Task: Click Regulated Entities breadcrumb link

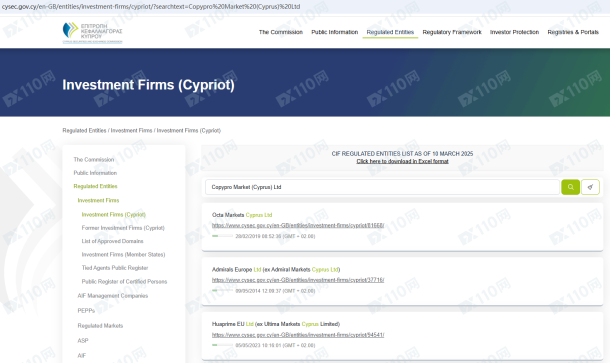Action: pos(84,130)
